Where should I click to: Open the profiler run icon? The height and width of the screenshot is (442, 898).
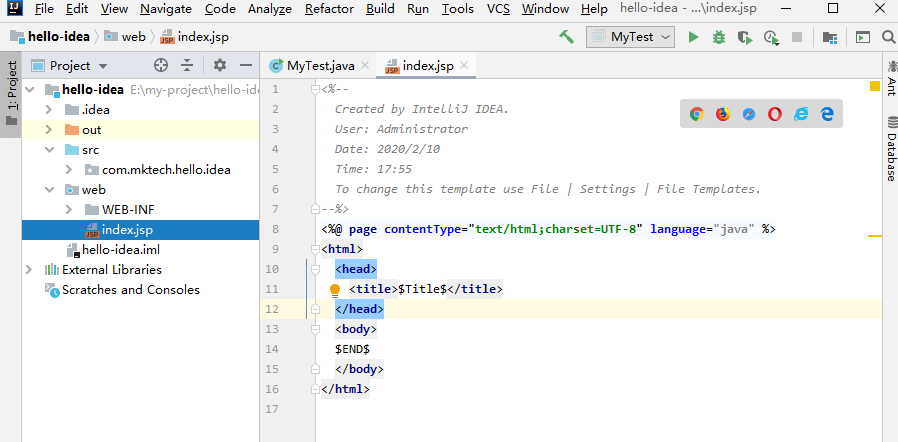771,37
